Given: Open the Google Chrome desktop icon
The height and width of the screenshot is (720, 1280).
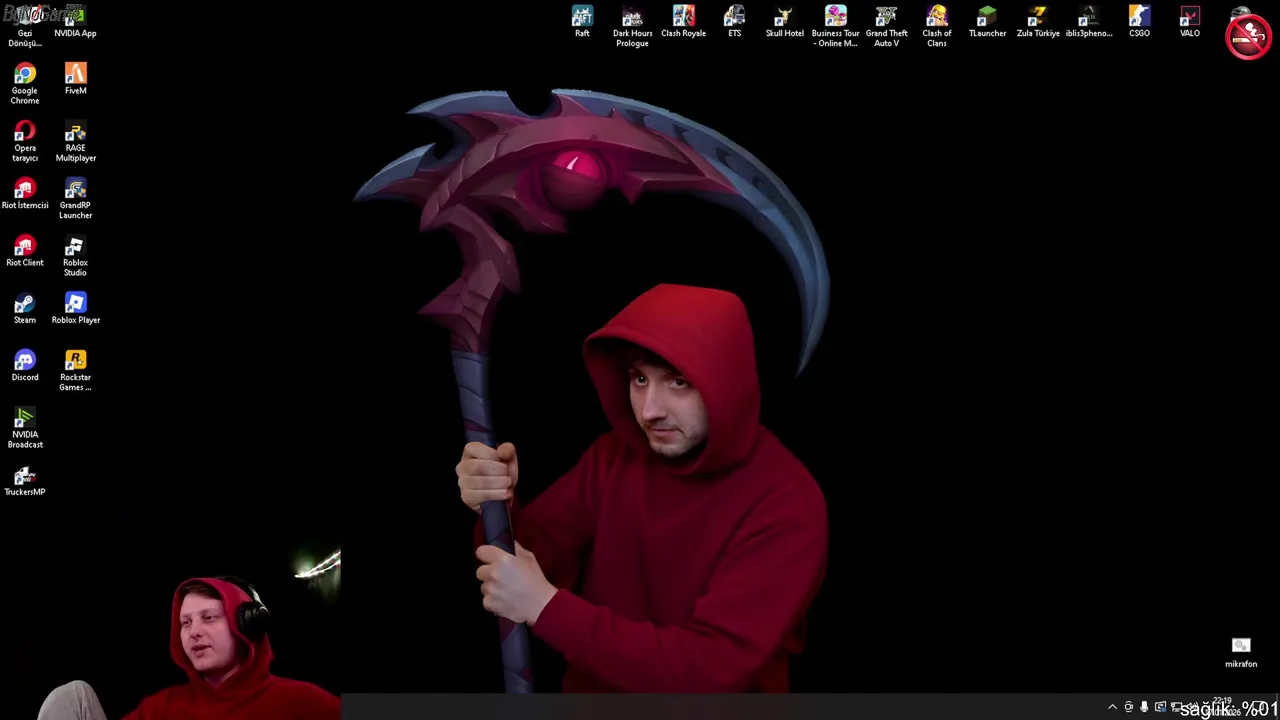Looking at the screenshot, I should (x=25, y=84).
